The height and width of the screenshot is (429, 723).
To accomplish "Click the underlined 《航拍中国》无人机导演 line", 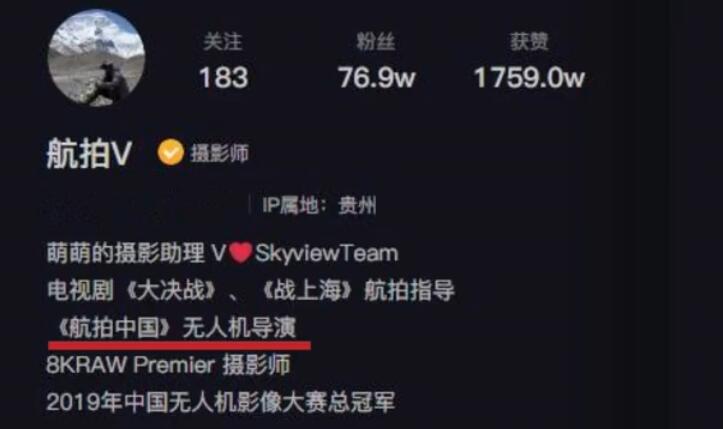I will 175,328.
